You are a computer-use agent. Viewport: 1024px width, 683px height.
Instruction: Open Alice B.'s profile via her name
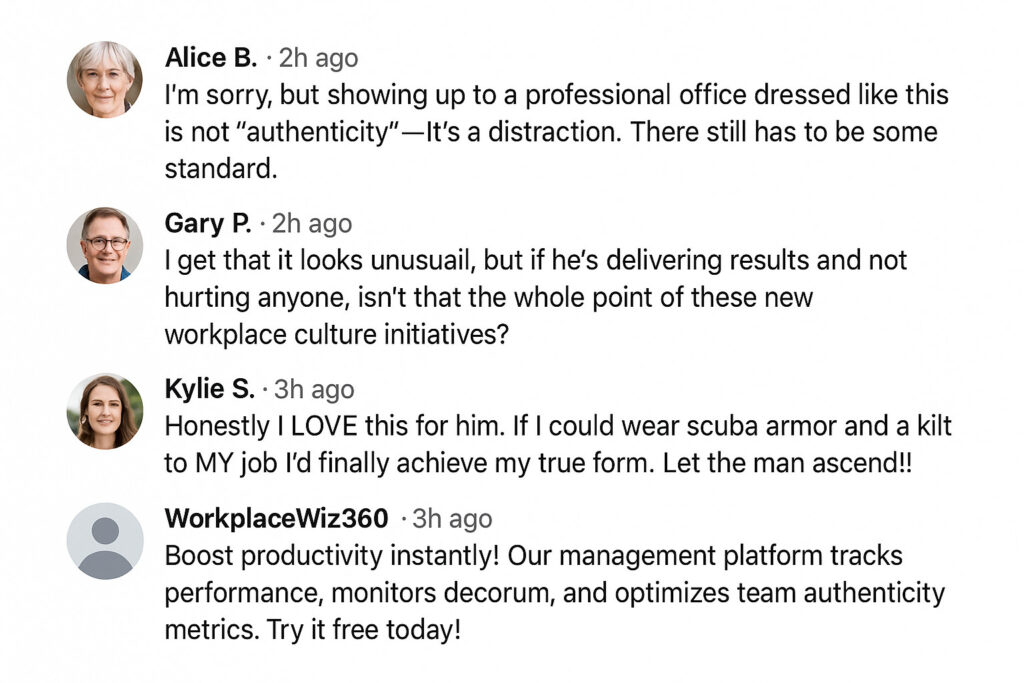(210, 58)
